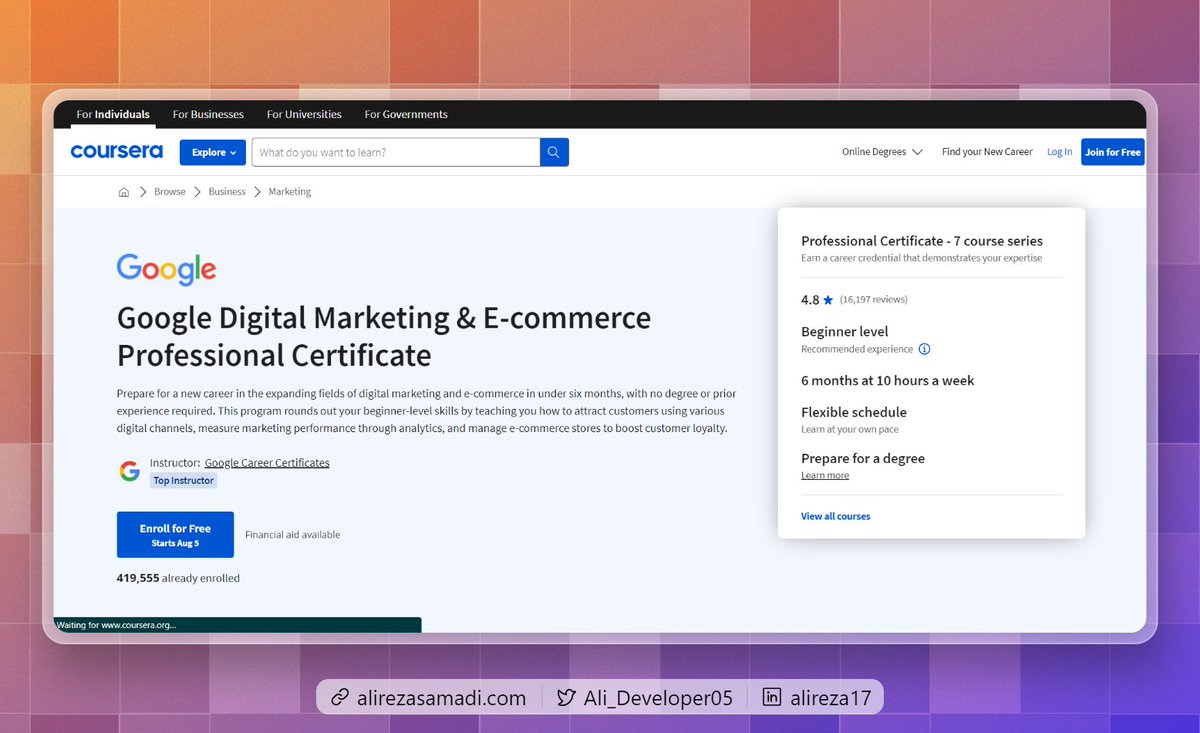Switch to For Governments tab
Viewport: 1200px width, 733px height.
click(406, 114)
